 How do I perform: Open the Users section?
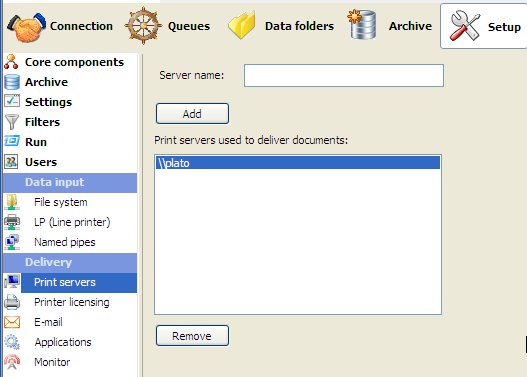[41, 162]
